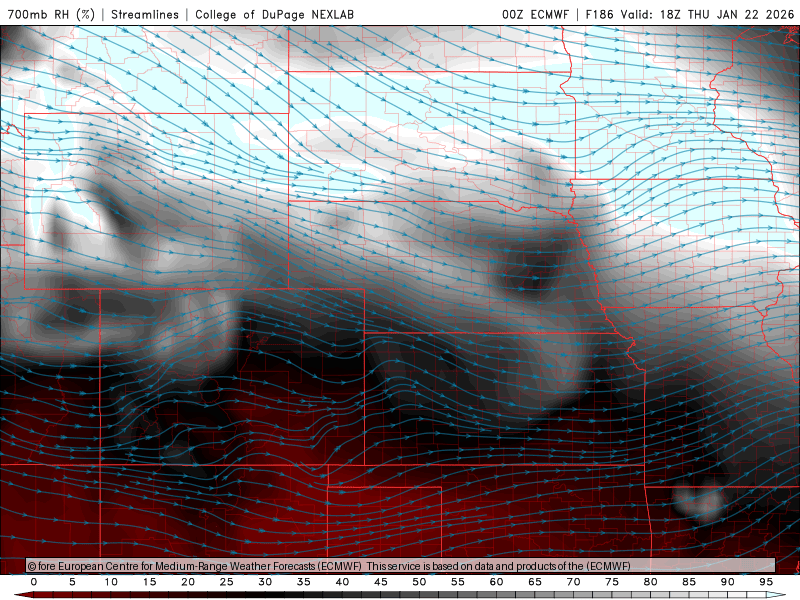Screen dimensions: 800x600
Task: Click the '80' legend number
Action: click(651, 582)
